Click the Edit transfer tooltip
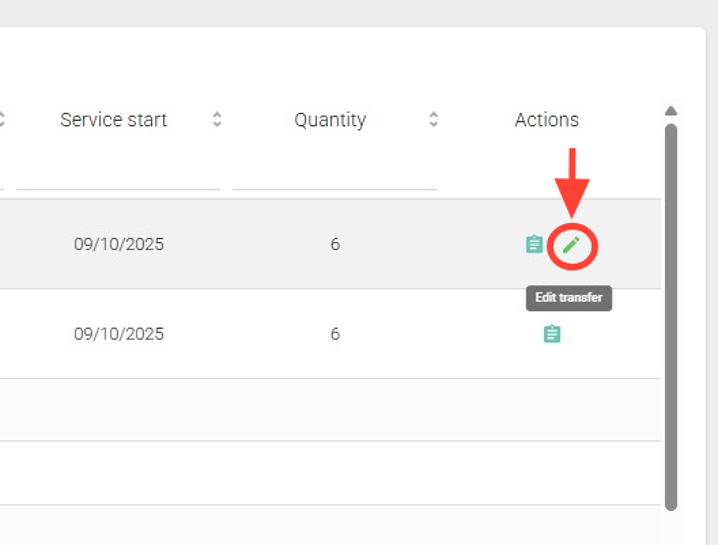The width and height of the screenshot is (718, 545). (x=569, y=298)
